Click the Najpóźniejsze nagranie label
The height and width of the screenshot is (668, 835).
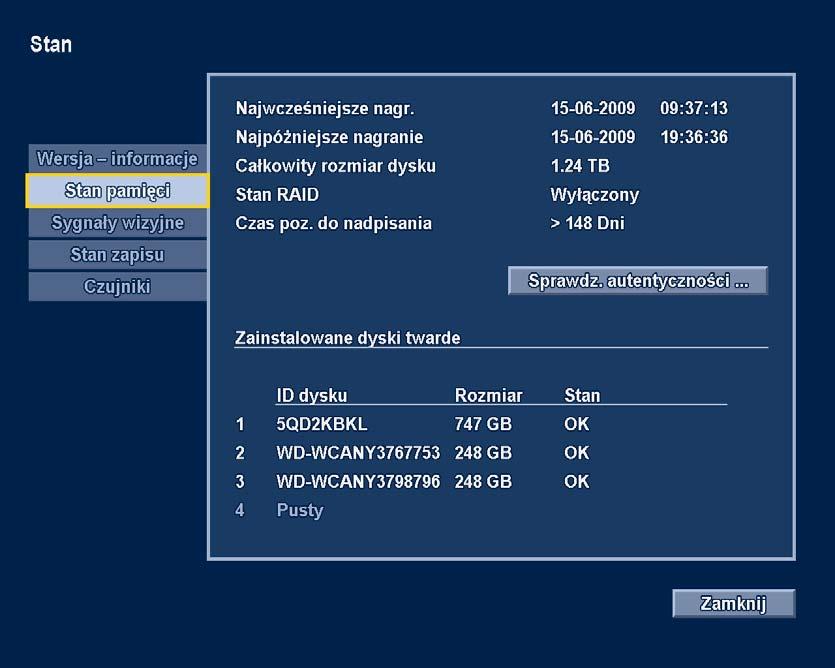(x=329, y=137)
